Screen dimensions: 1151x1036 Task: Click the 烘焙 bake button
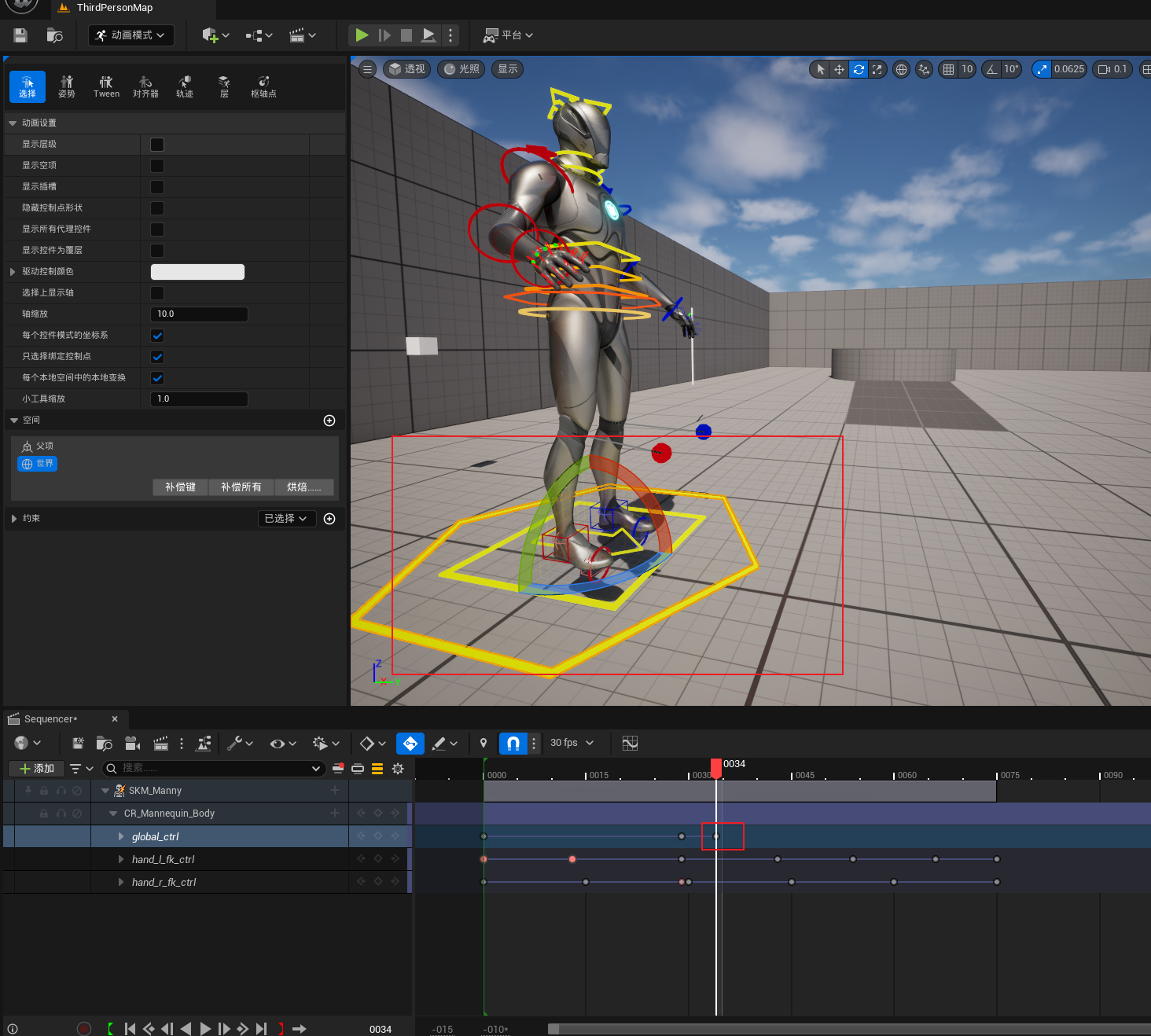(x=303, y=487)
